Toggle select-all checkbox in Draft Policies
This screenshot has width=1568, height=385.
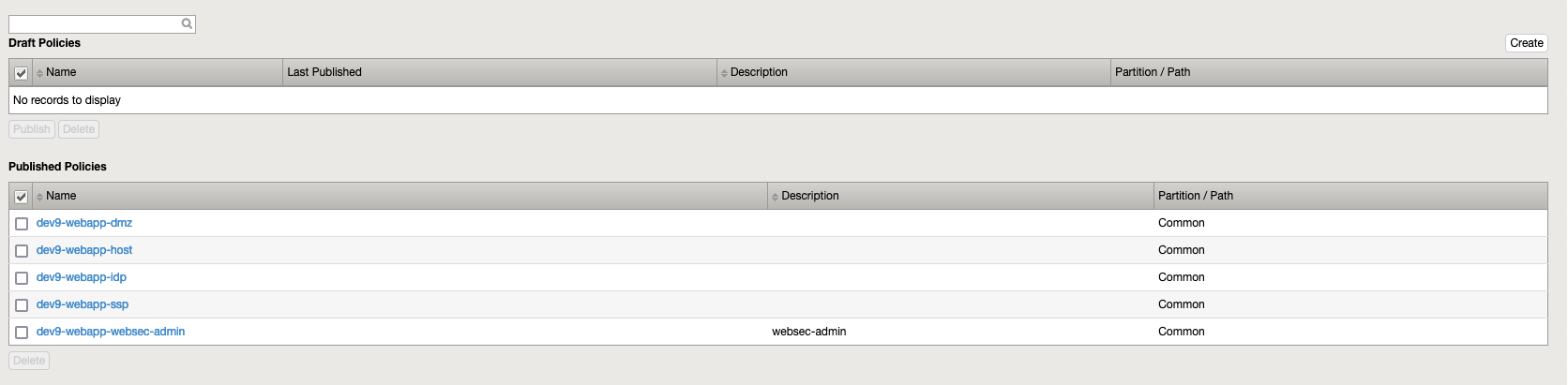point(21,73)
